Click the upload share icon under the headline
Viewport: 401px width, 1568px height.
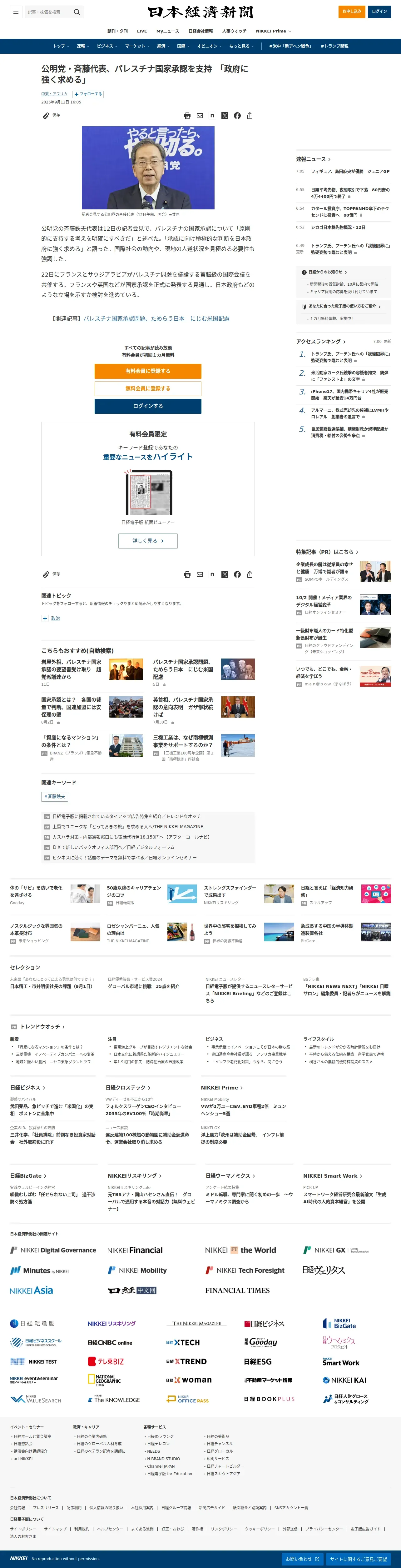[250, 116]
